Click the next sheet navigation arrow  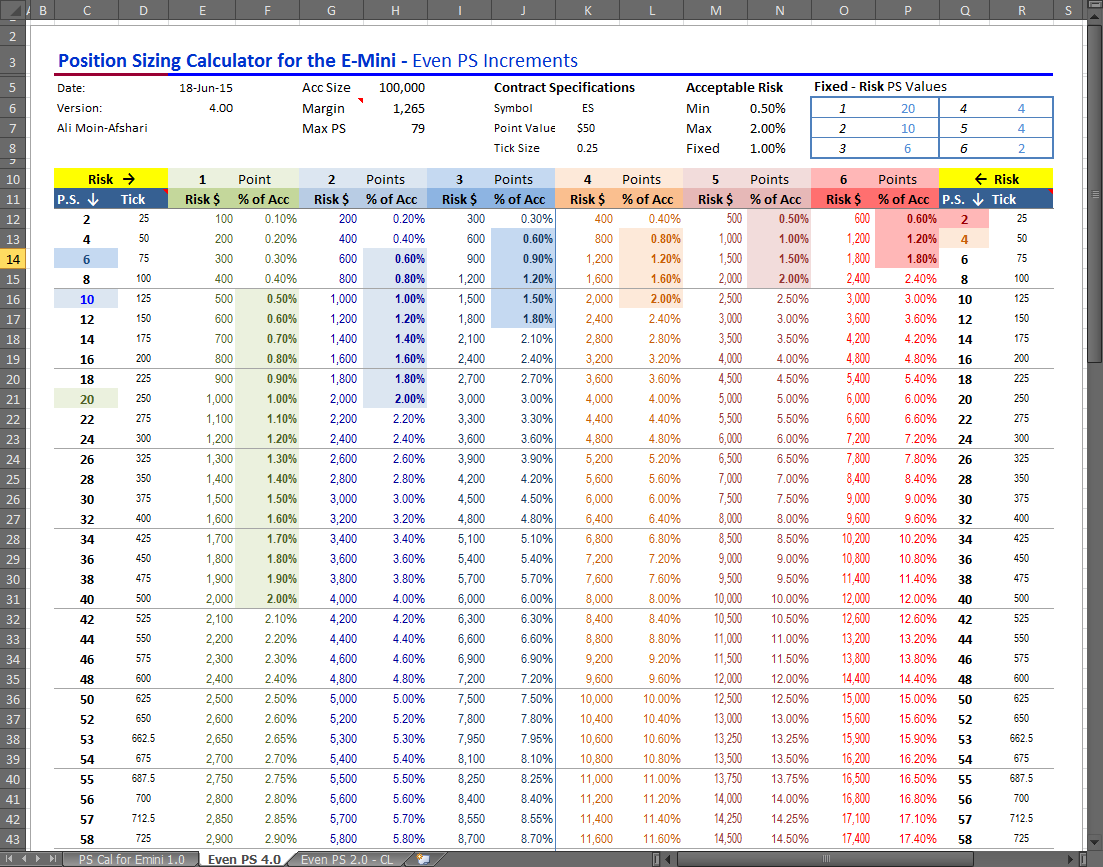pyautogui.click(x=38, y=859)
